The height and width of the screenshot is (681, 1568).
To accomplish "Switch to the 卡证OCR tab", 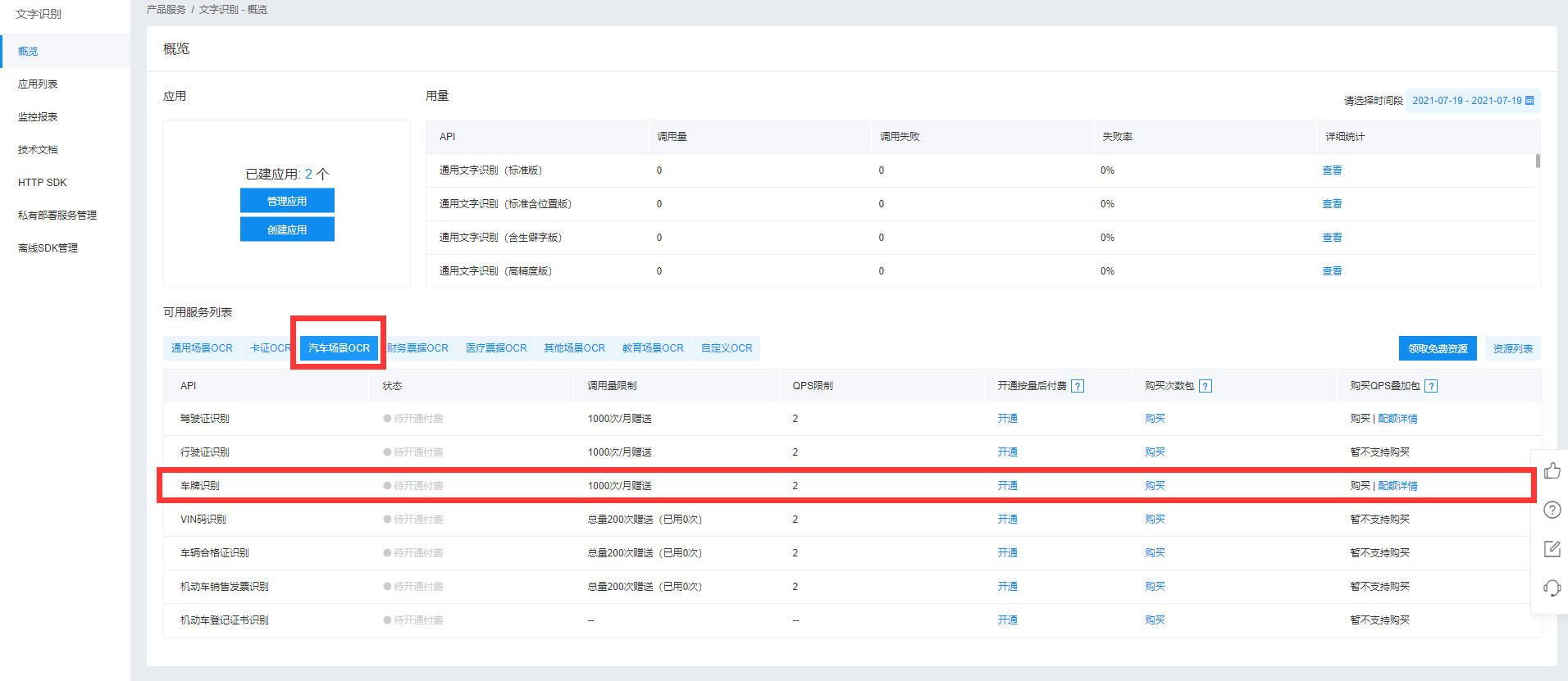I will [x=270, y=348].
